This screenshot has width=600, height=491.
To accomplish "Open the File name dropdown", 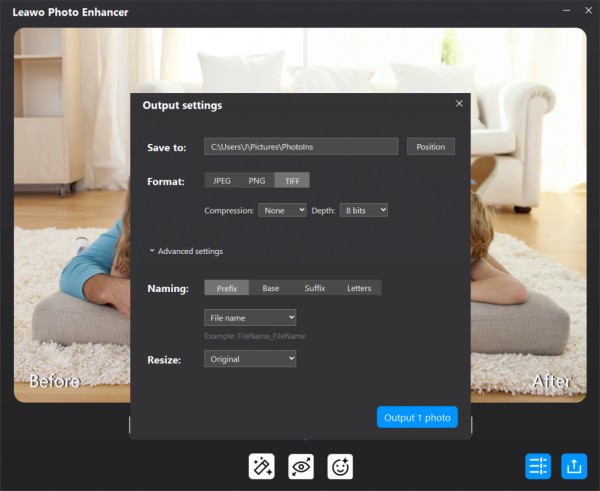I will pos(250,318).
